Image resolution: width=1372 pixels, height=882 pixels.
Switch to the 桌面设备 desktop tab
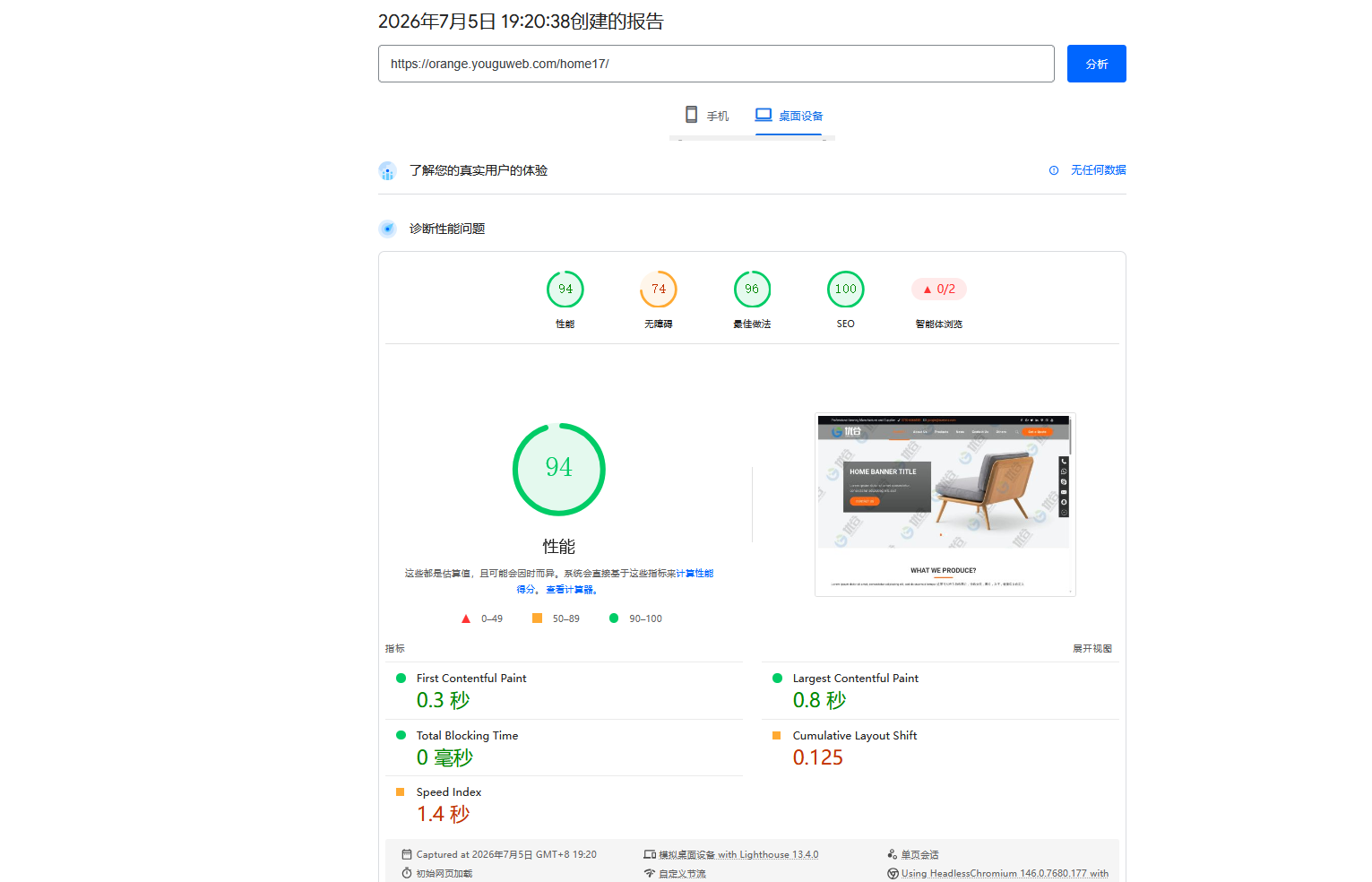(789, 116)
